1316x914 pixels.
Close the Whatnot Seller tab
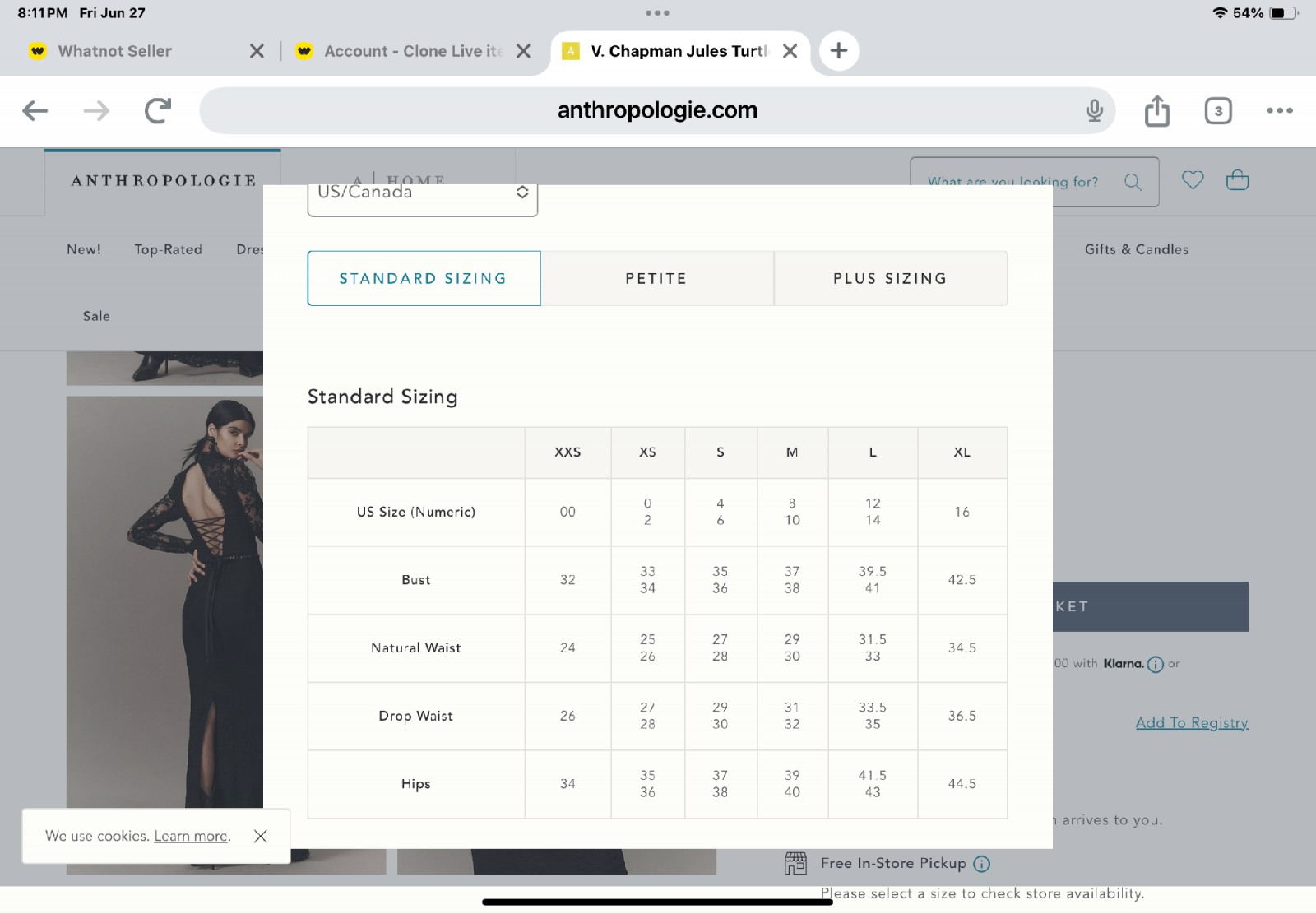point(257,51)
